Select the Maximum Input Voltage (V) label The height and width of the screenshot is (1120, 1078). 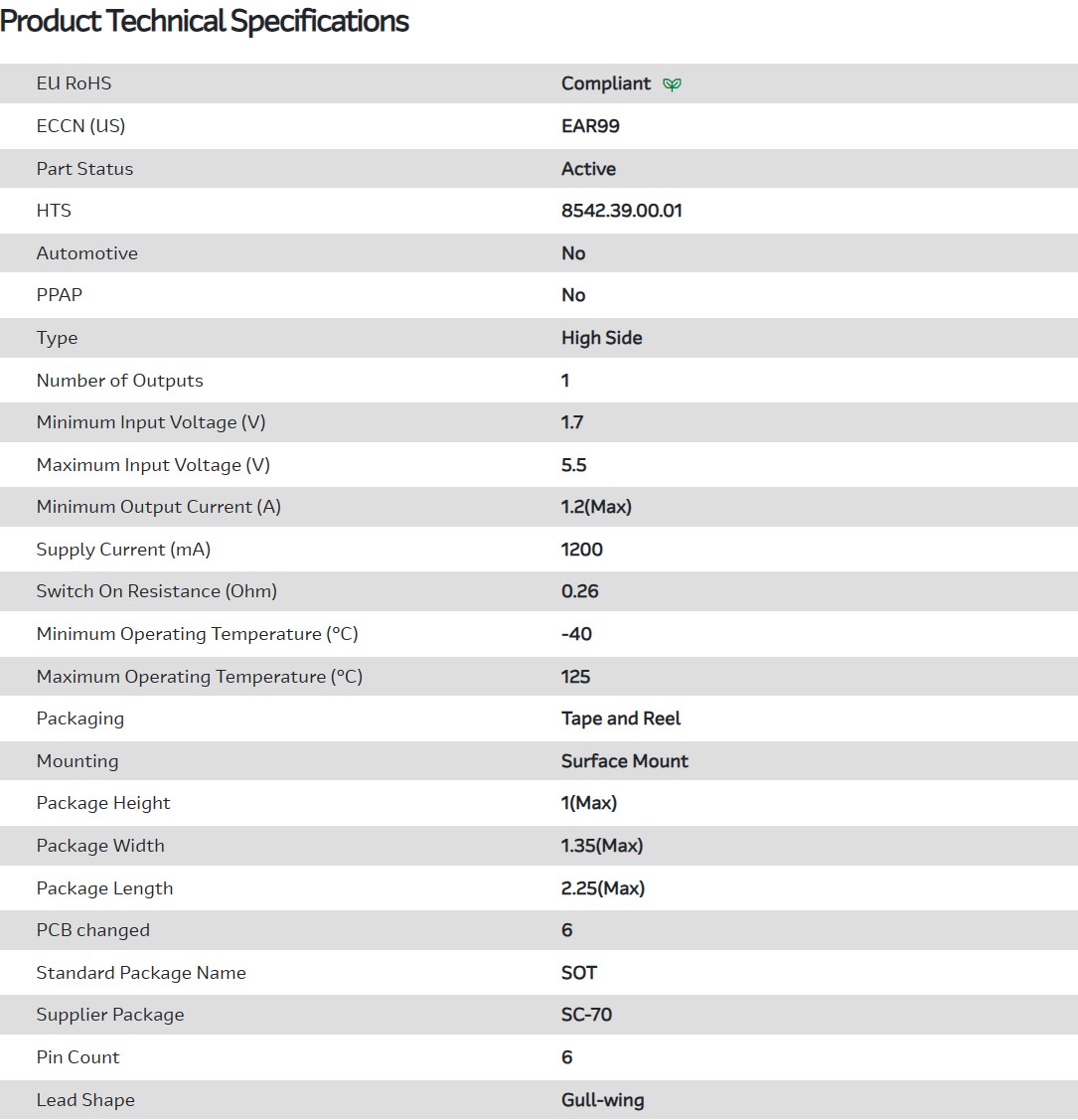pos(153,465)
